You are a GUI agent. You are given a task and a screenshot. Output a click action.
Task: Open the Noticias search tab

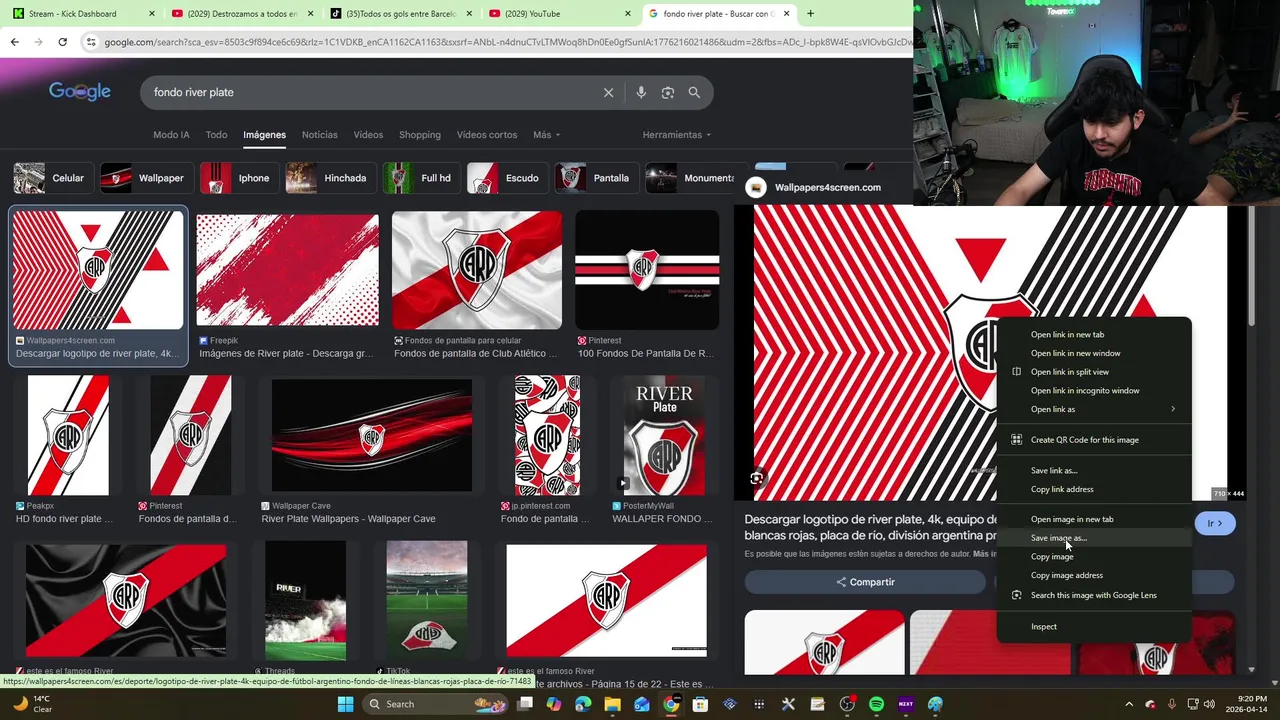320,135
